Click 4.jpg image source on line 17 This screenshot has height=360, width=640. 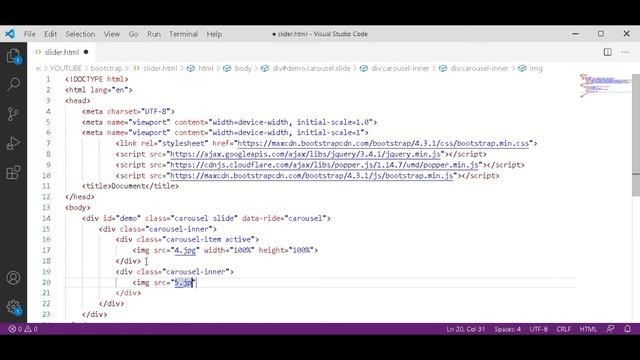(185, 250)
